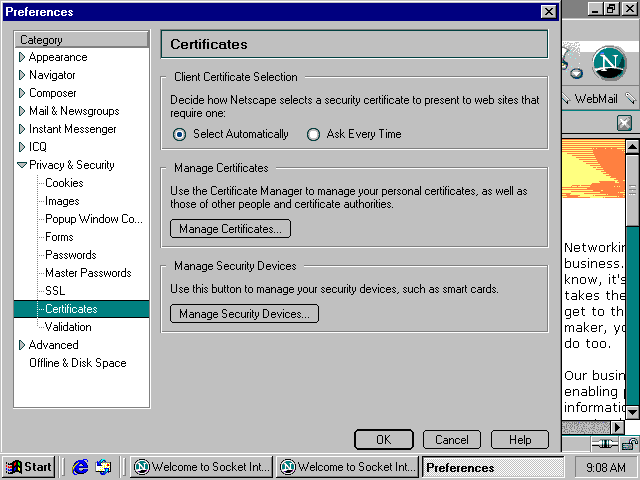The width and height of the screenshot is (640, 480).
Task: Open Master Passwords settings
Action: 88,273
